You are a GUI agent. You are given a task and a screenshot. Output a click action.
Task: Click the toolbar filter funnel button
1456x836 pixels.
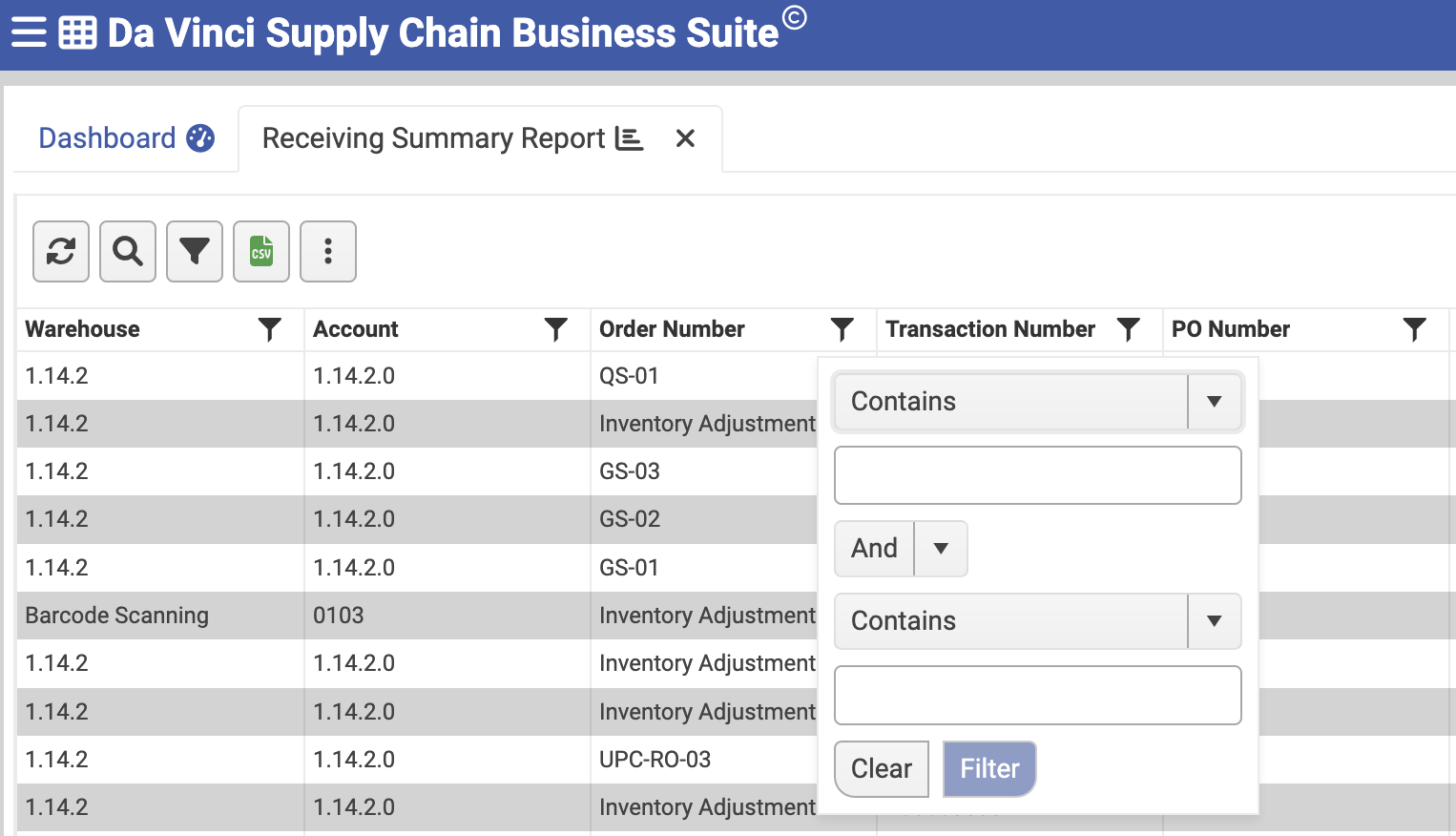(x=195, y=252)
